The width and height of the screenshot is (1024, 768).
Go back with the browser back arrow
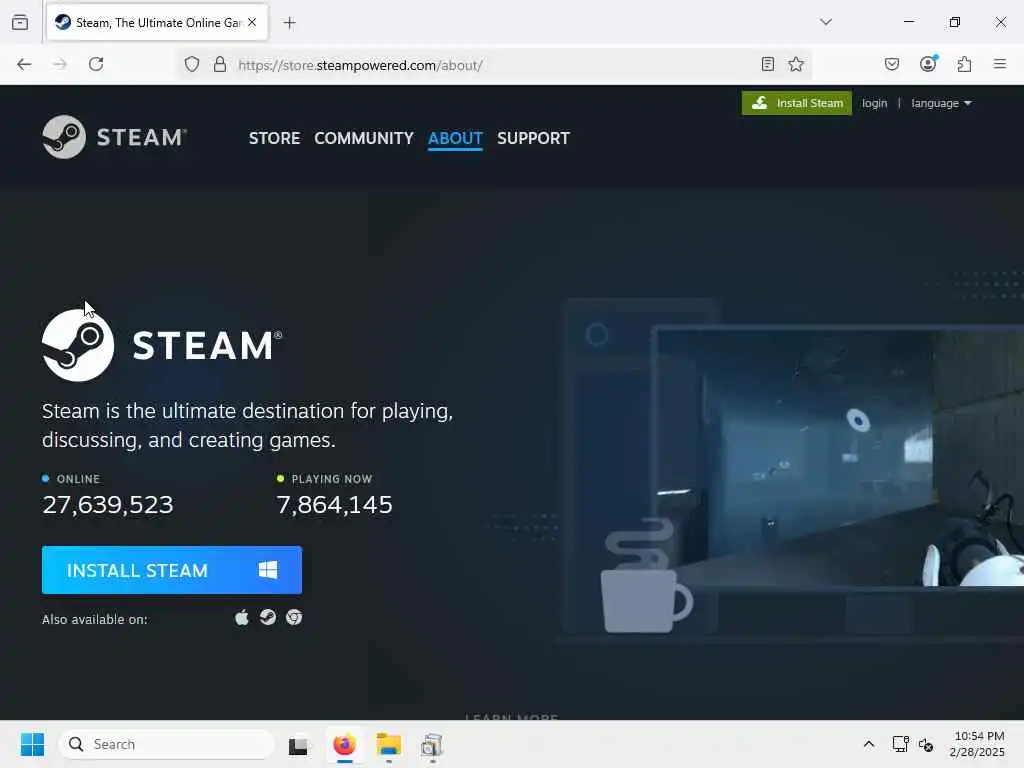pos(24,64)
